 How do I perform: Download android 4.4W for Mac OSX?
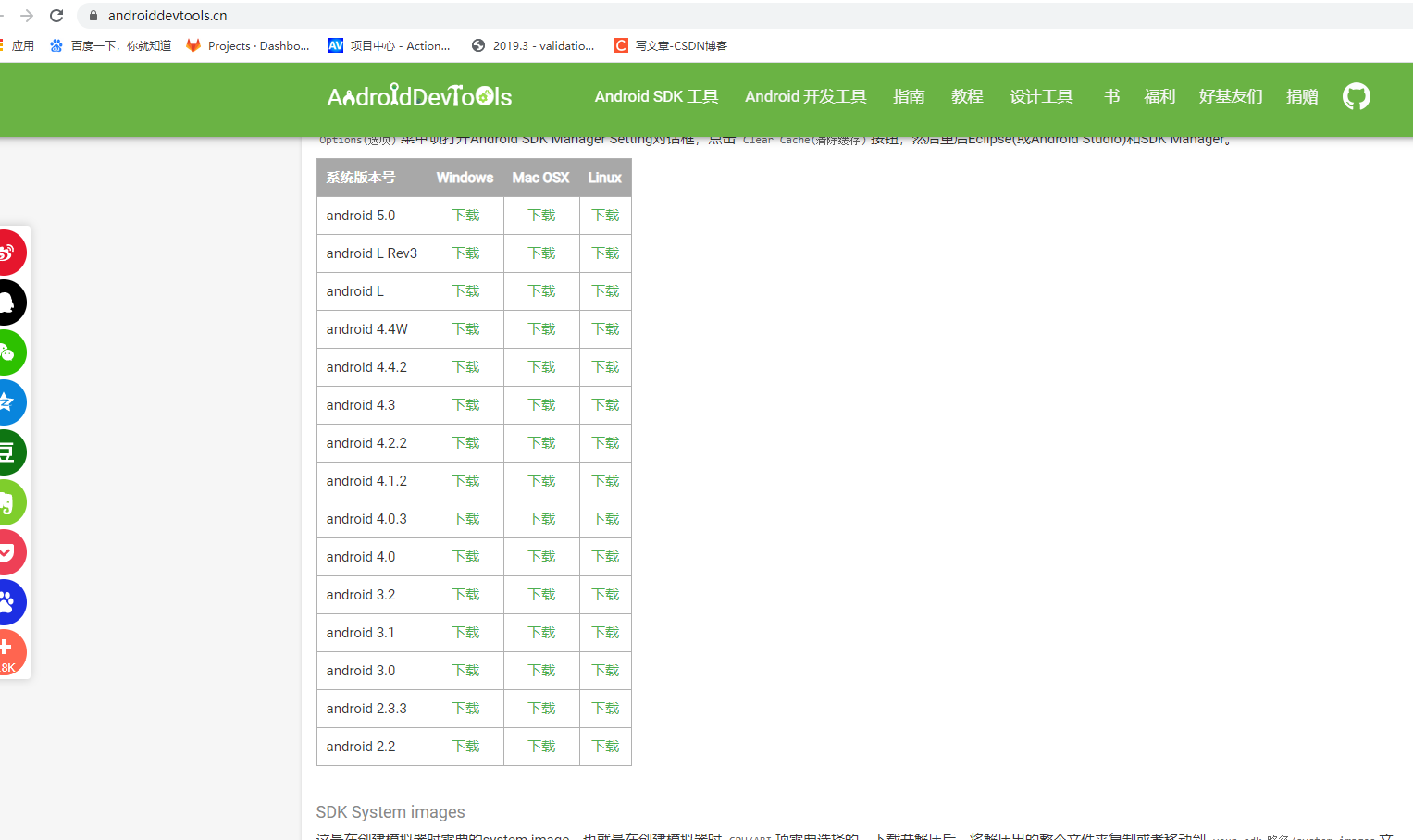(541, 329)
